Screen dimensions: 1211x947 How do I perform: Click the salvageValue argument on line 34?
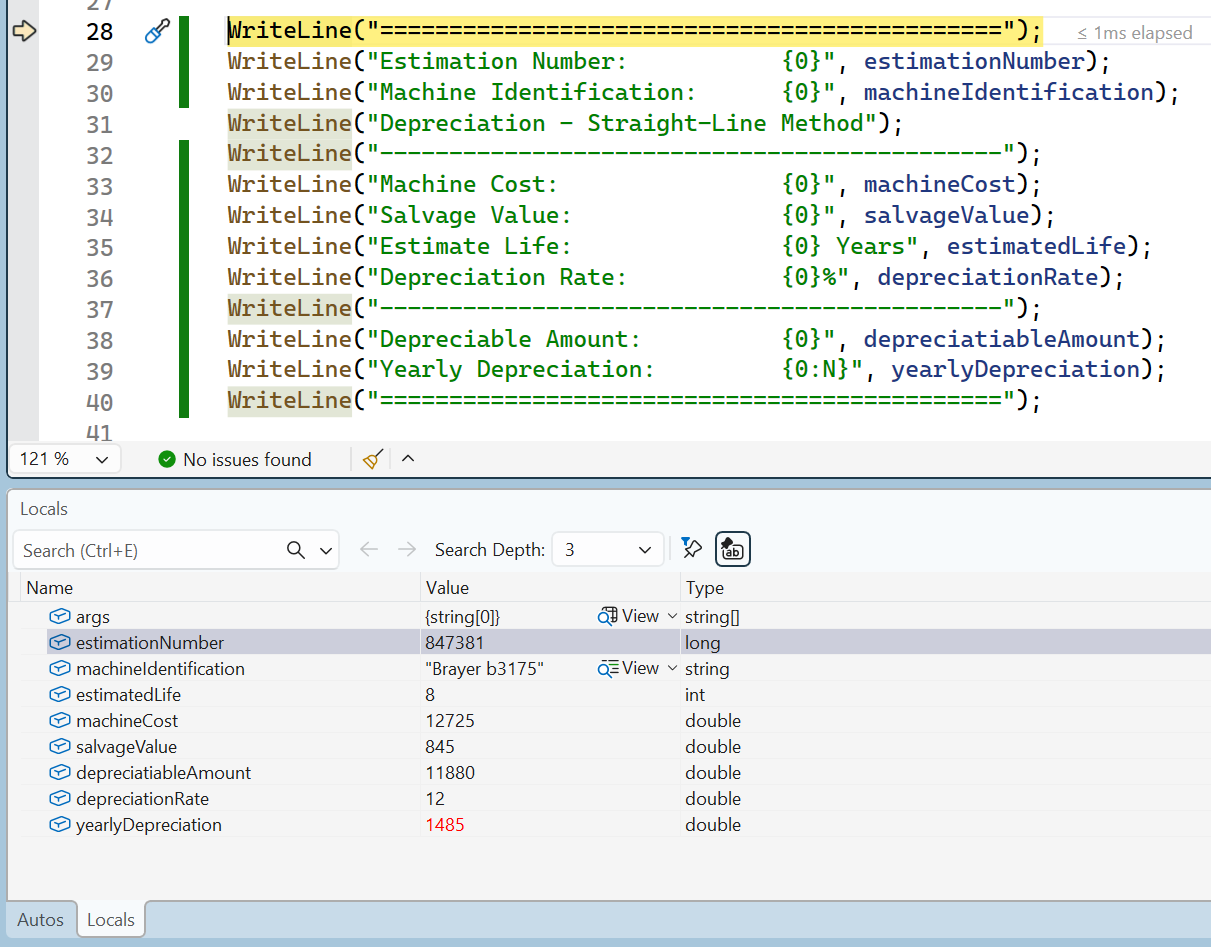pos(947,215)
